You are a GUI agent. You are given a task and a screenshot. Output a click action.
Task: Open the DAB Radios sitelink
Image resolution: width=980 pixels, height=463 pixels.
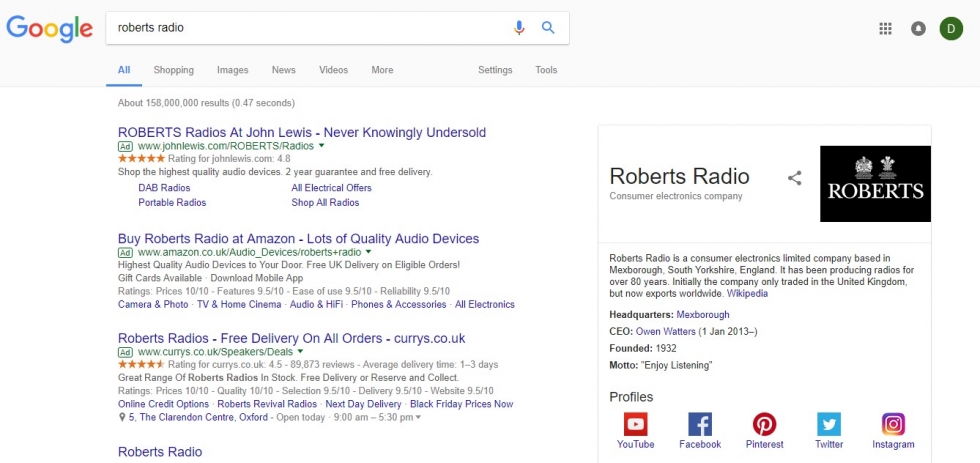pos(164,187)
